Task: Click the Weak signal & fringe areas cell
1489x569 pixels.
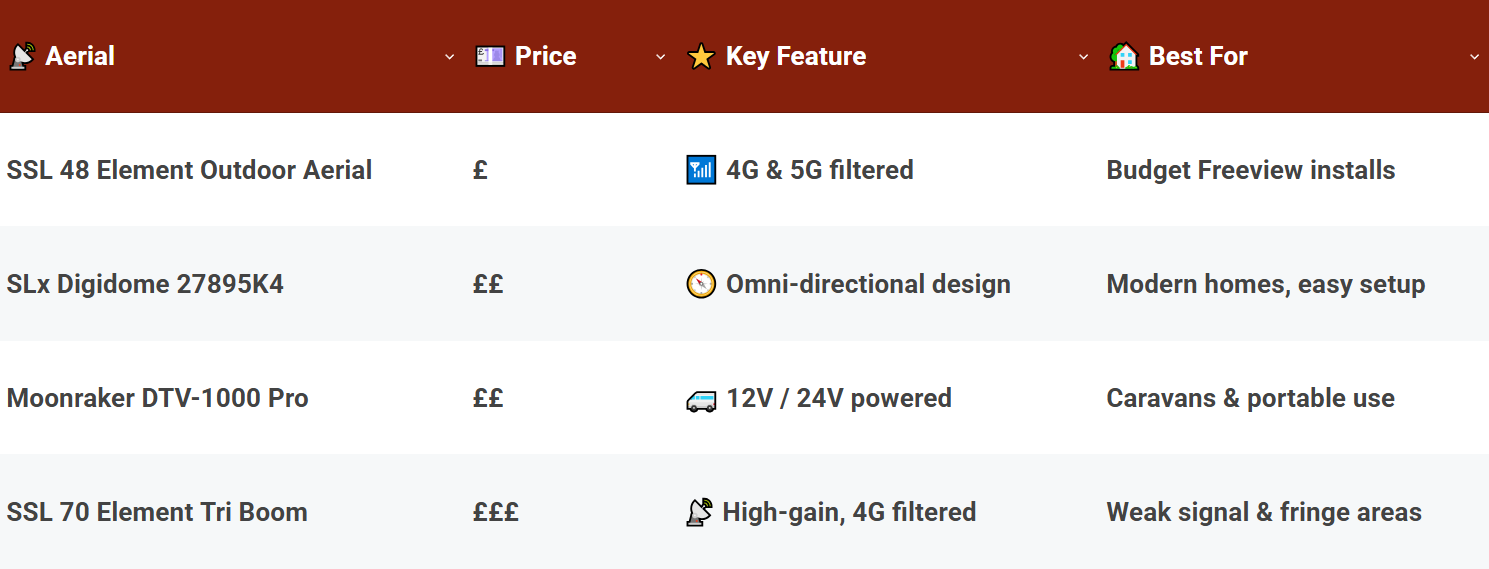Action: pyautogui.click(x=1263, y=512)
